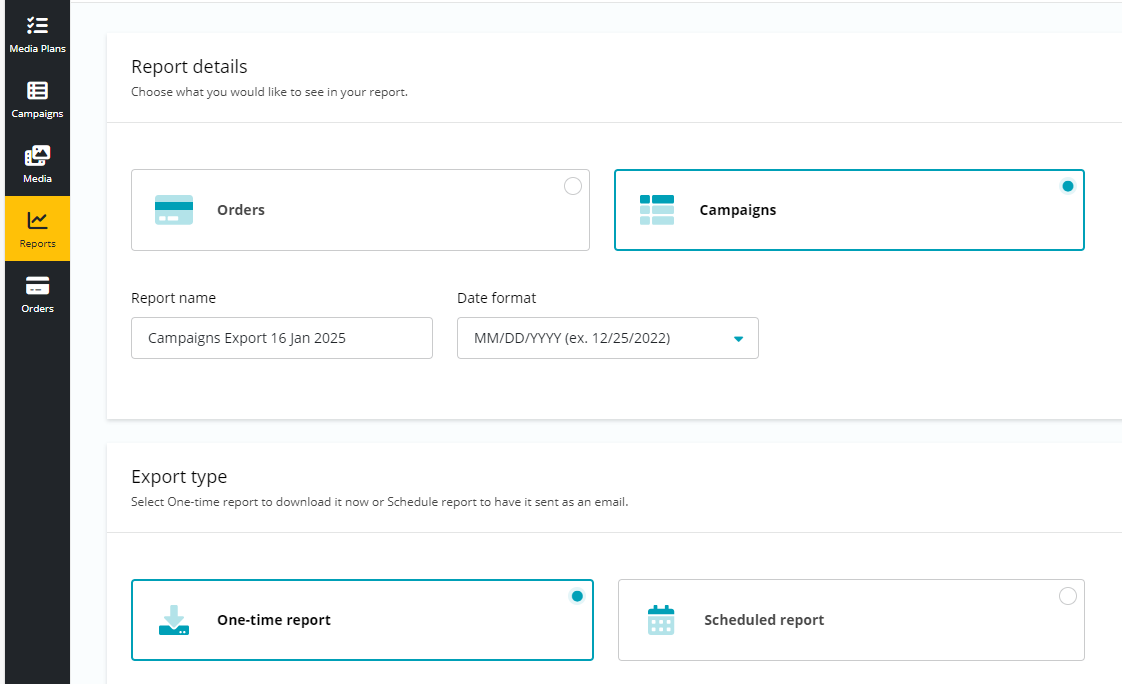Select the Campaigns radio button

(x=1068, y=186)
